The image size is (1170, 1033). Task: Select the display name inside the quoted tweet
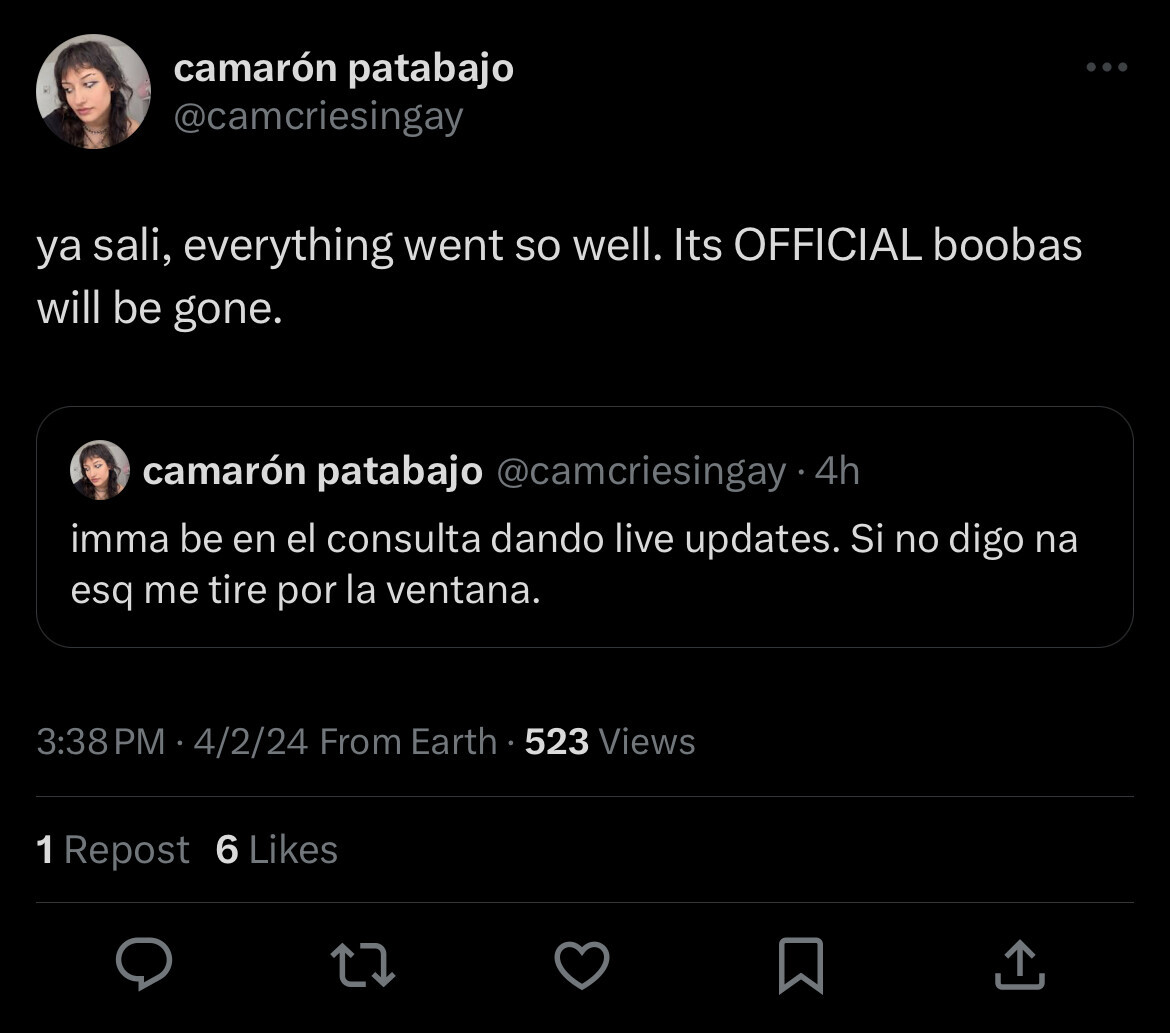[312, 471]
